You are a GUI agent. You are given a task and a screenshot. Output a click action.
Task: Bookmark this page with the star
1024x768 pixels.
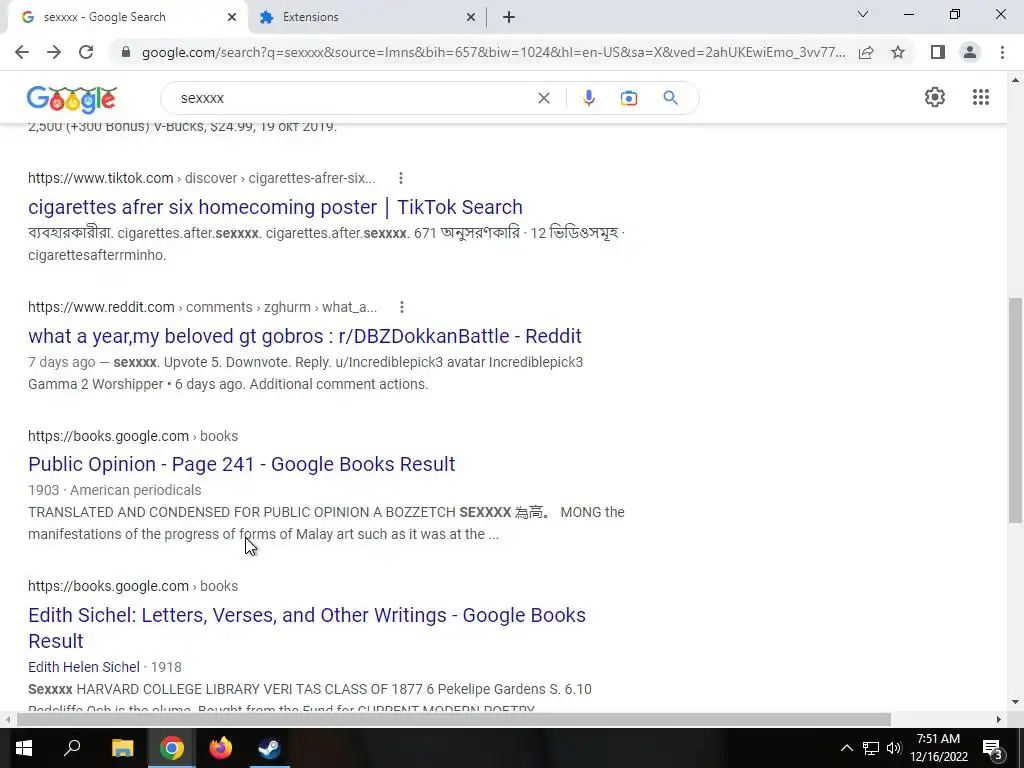pos(898,52)
